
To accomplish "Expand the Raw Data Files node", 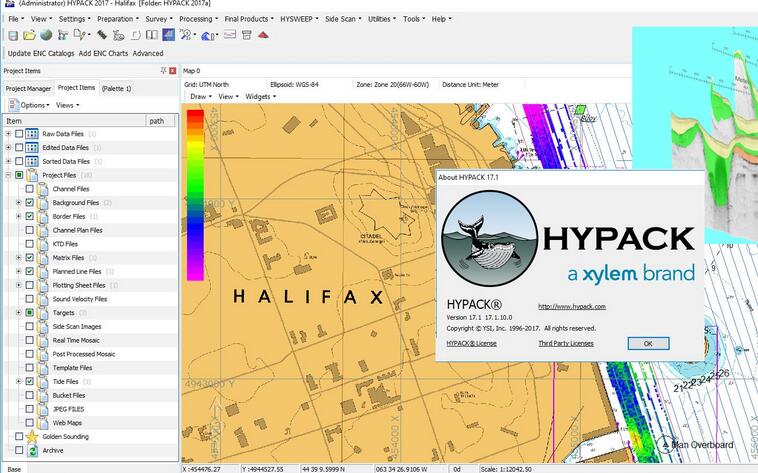I will click(x=8, y=134).
